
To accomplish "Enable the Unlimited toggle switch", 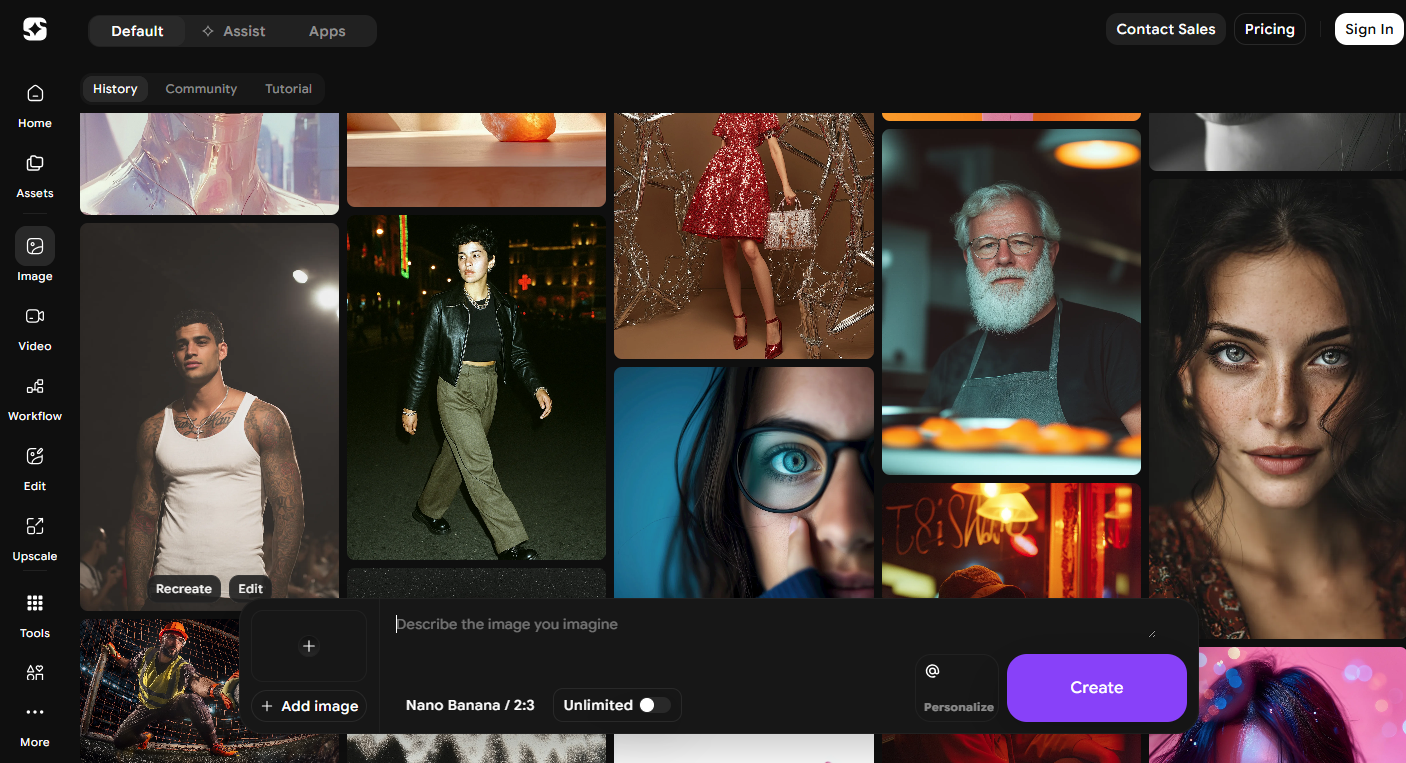I will coord(654,705).
